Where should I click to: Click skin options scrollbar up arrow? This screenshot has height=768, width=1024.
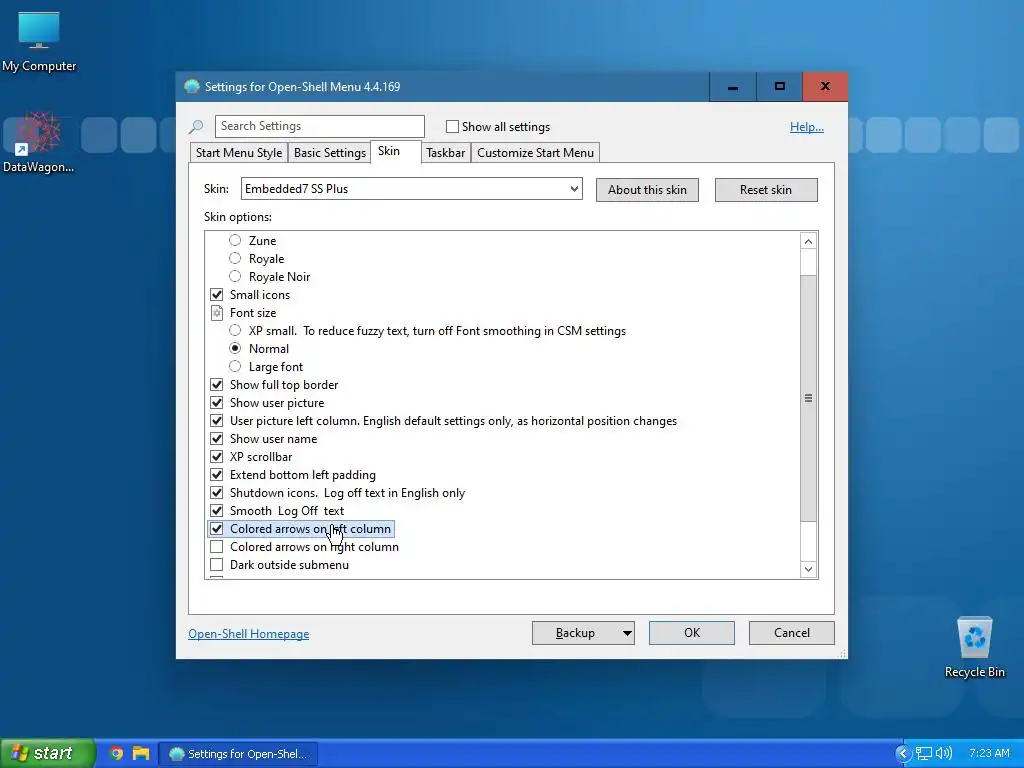(808, 242)
